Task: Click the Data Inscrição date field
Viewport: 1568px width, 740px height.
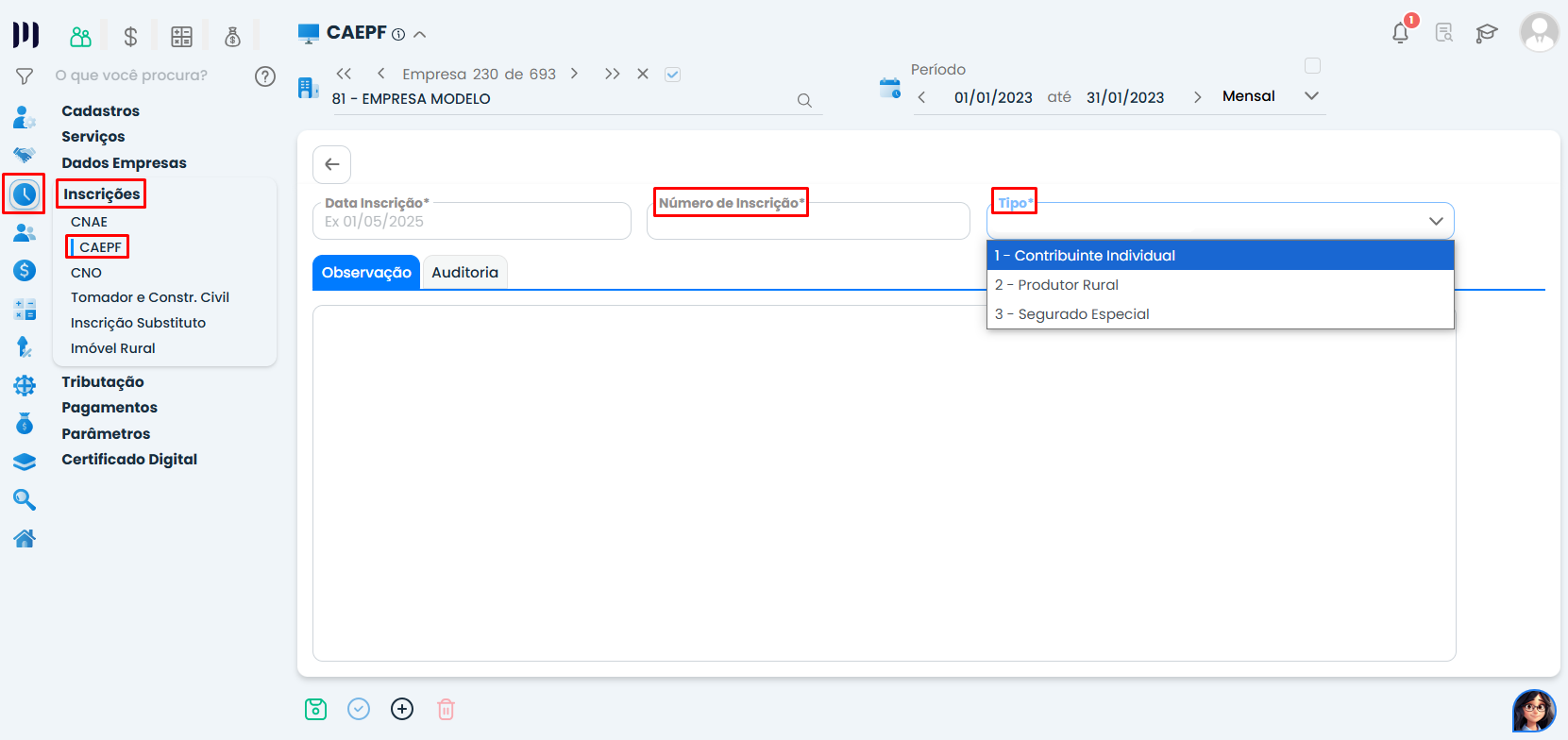Action: (472, 221)
